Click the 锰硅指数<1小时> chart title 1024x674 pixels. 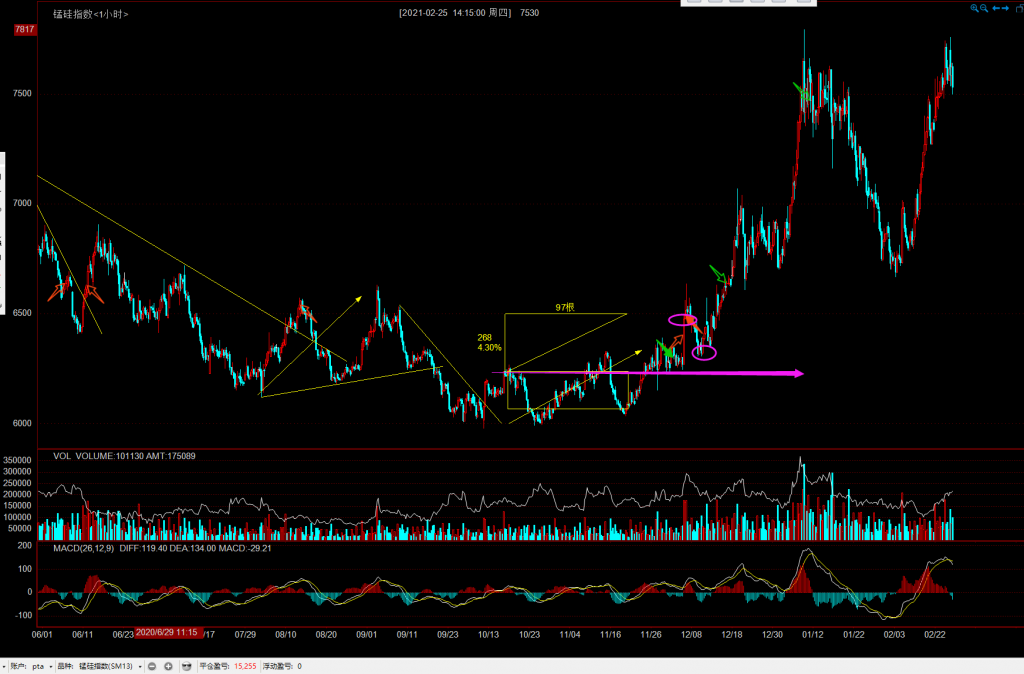click(89, 14)
